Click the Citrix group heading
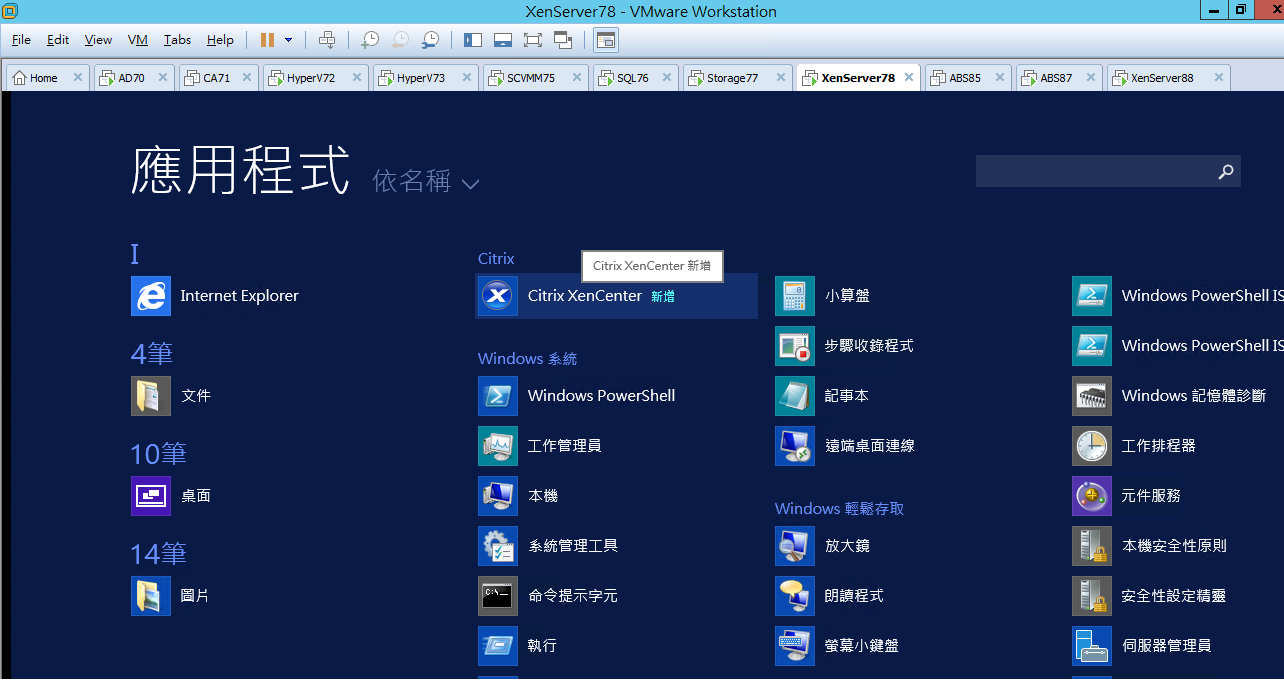This screenshot has width=1284, height=680. [x=496, y=259]
